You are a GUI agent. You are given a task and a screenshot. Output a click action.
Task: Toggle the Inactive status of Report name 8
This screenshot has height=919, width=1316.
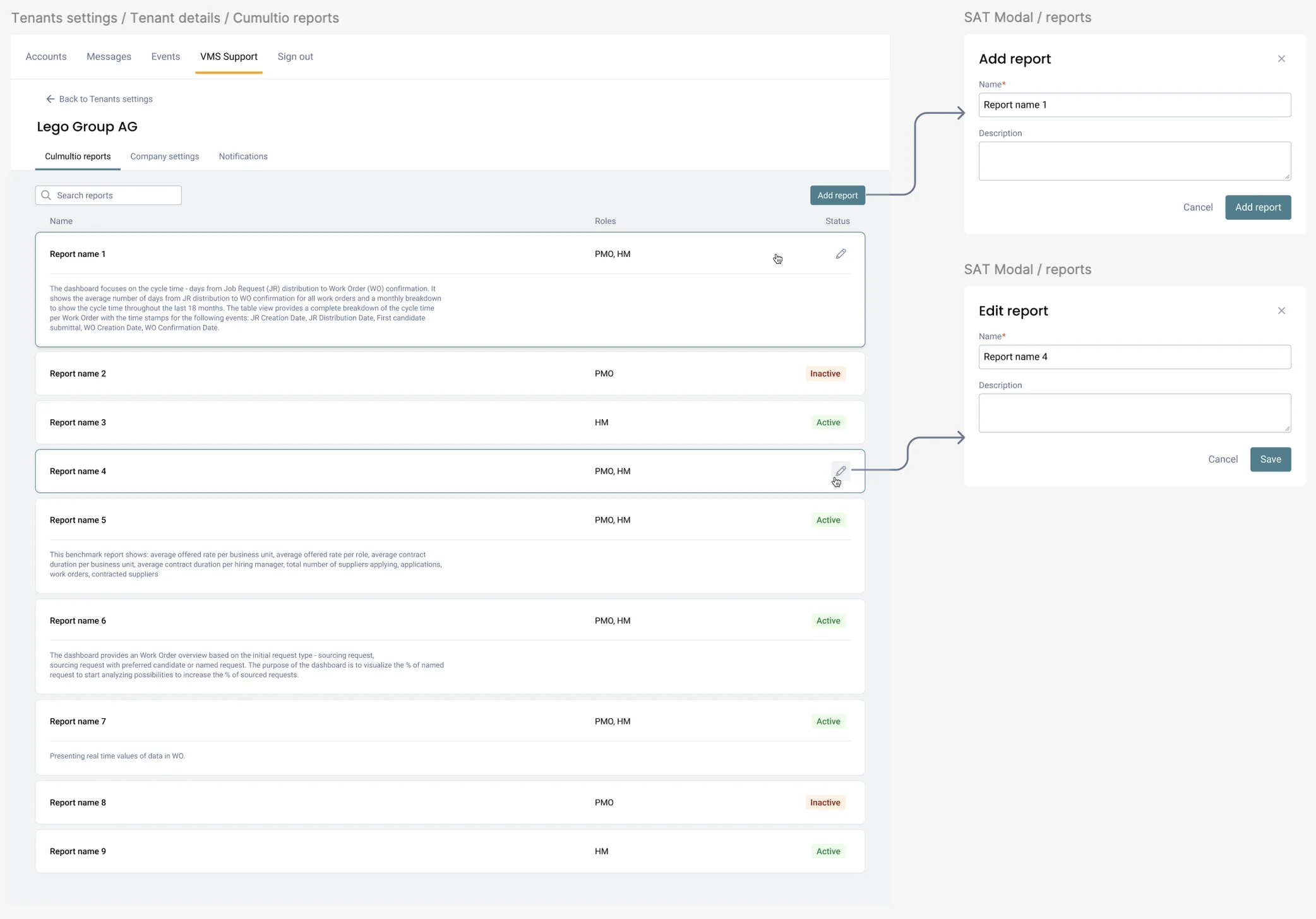pos(825,802)
